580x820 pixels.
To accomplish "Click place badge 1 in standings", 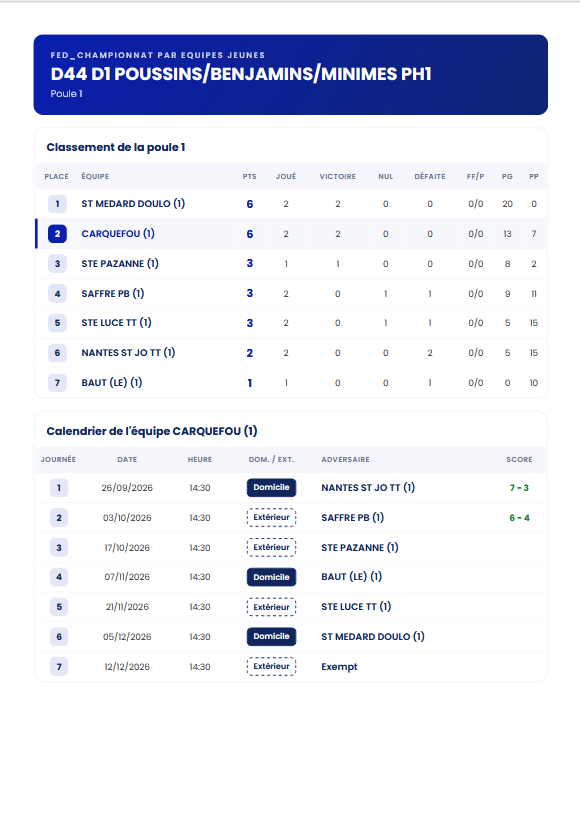I will tap(58, 203).
